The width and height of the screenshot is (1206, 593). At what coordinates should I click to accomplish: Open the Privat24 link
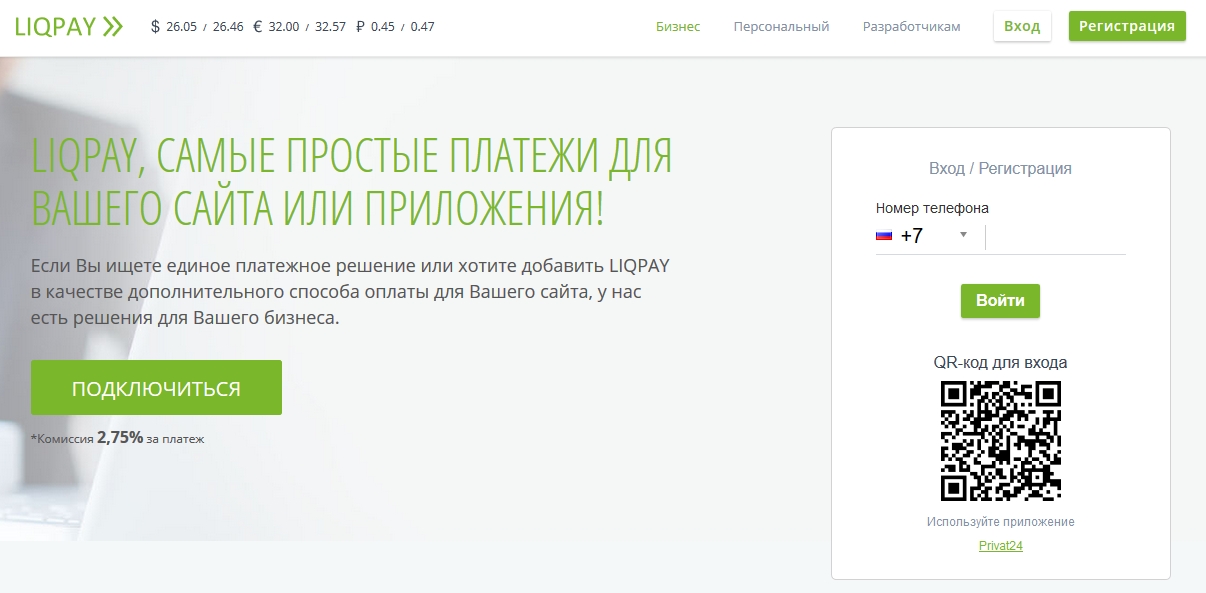(x=1000, y=546)
